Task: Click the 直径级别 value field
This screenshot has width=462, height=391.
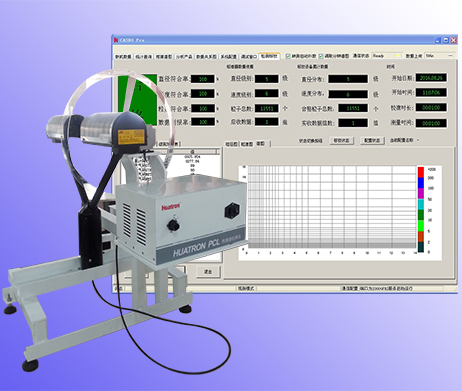Action: pos(267,79)
